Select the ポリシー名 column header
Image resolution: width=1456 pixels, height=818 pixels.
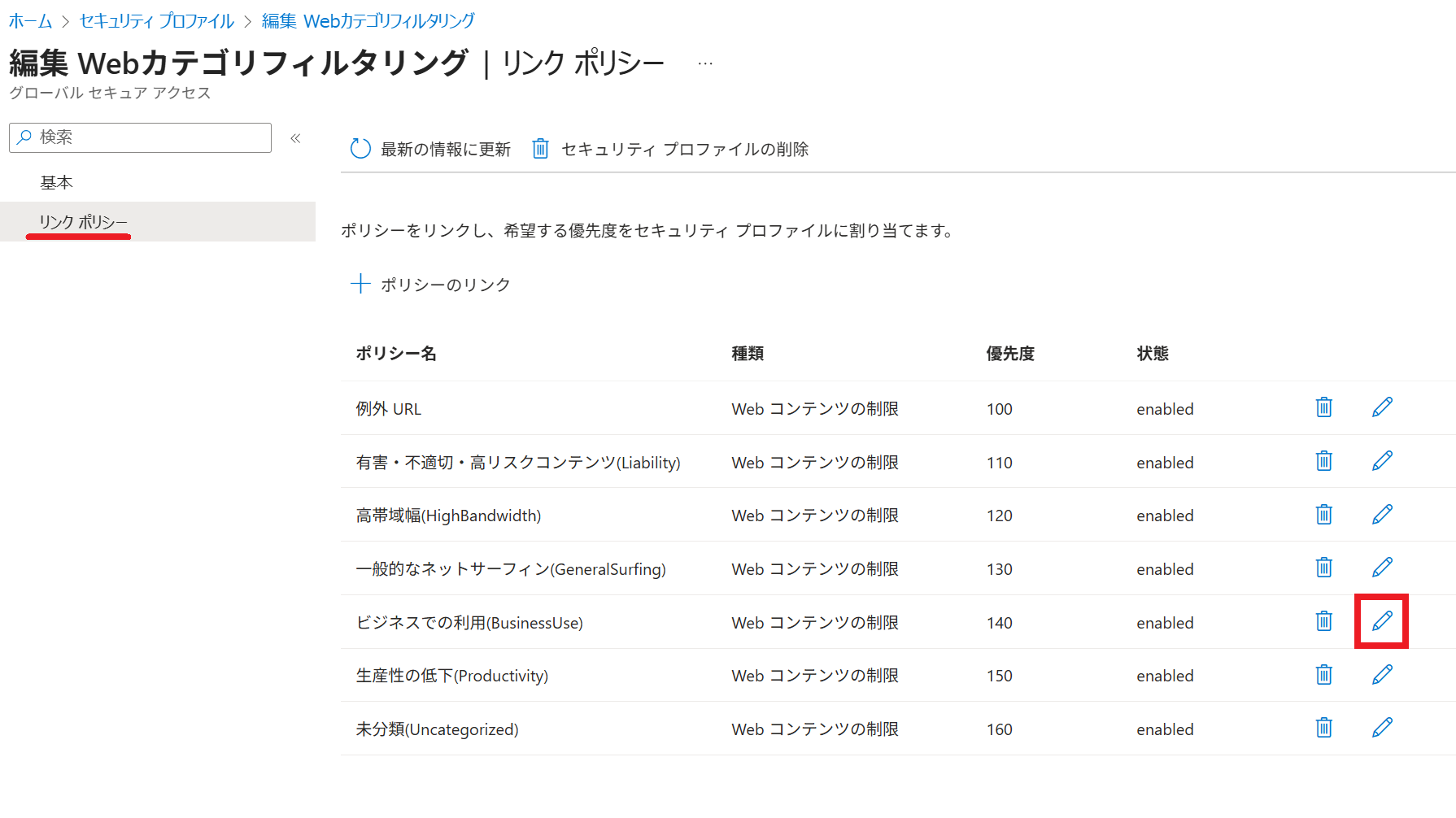tap(396, 354)
